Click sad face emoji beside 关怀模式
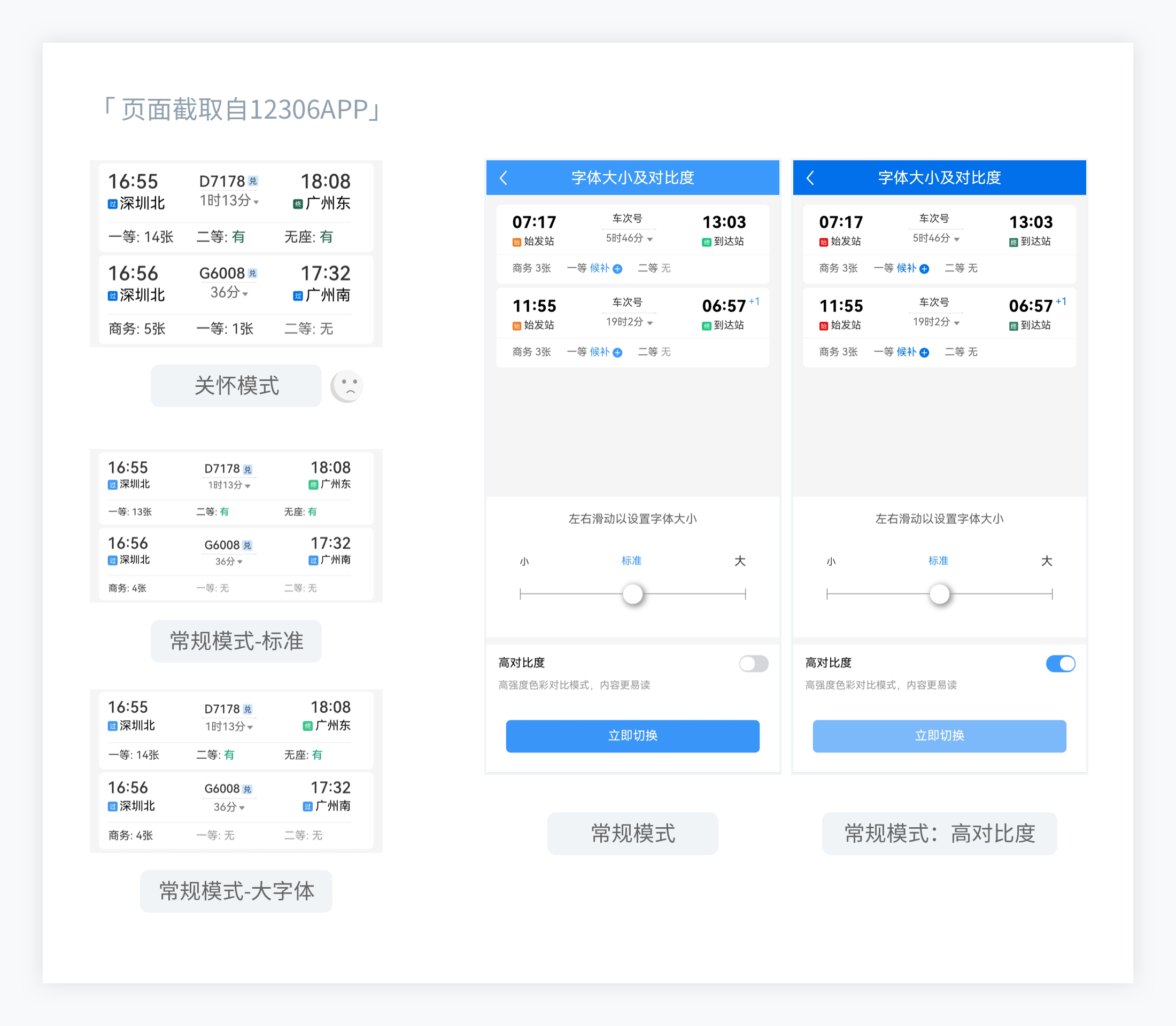Image resolution: width=1176 pixels, height=1026 pixels. click(x=347, y=386)
